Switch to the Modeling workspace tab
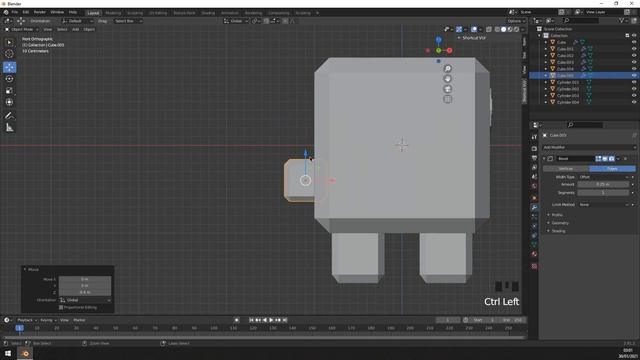This screenshot has width=640, height=360. point(113,13)
